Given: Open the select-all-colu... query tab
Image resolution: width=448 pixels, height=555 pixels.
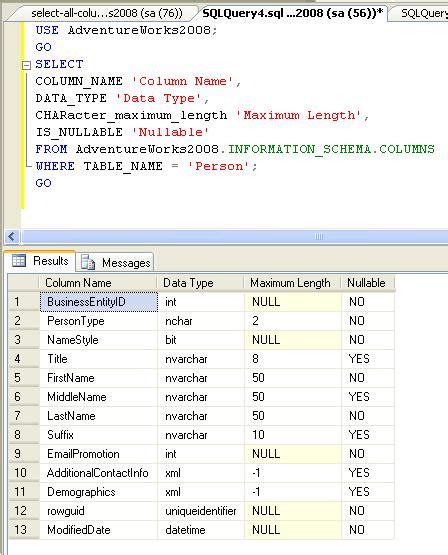Looking at the screenshot, I should coord(107,13).
